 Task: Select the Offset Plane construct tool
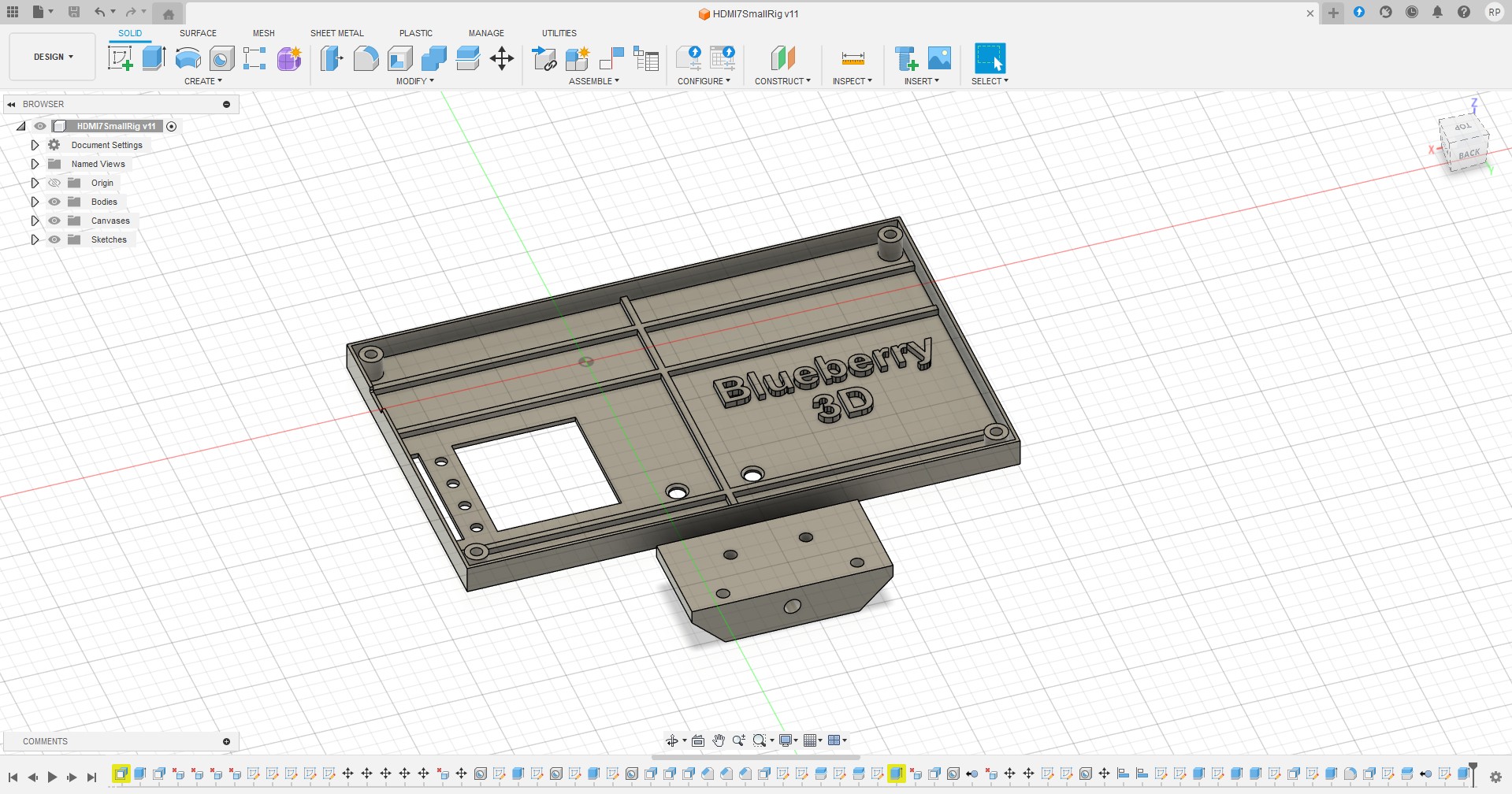click(x=782, y=58)
